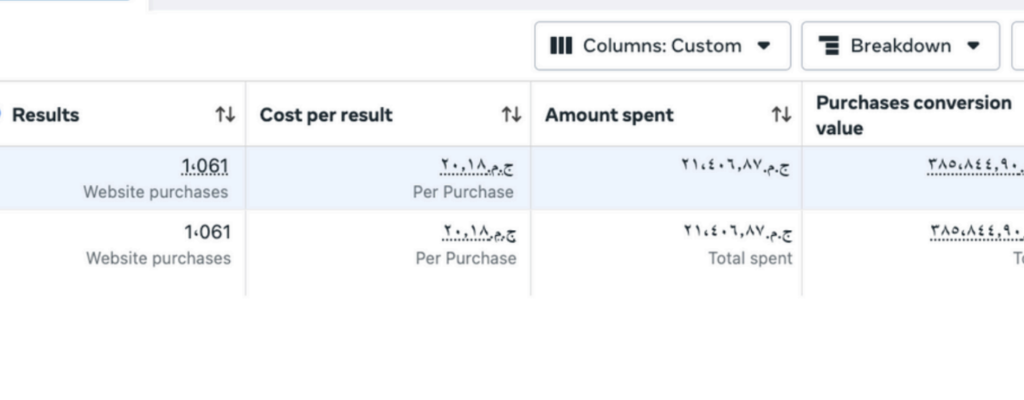Expand the Breakdown dropdown caret
This screenshot has width=1024, height=400.
coord(972,46)
